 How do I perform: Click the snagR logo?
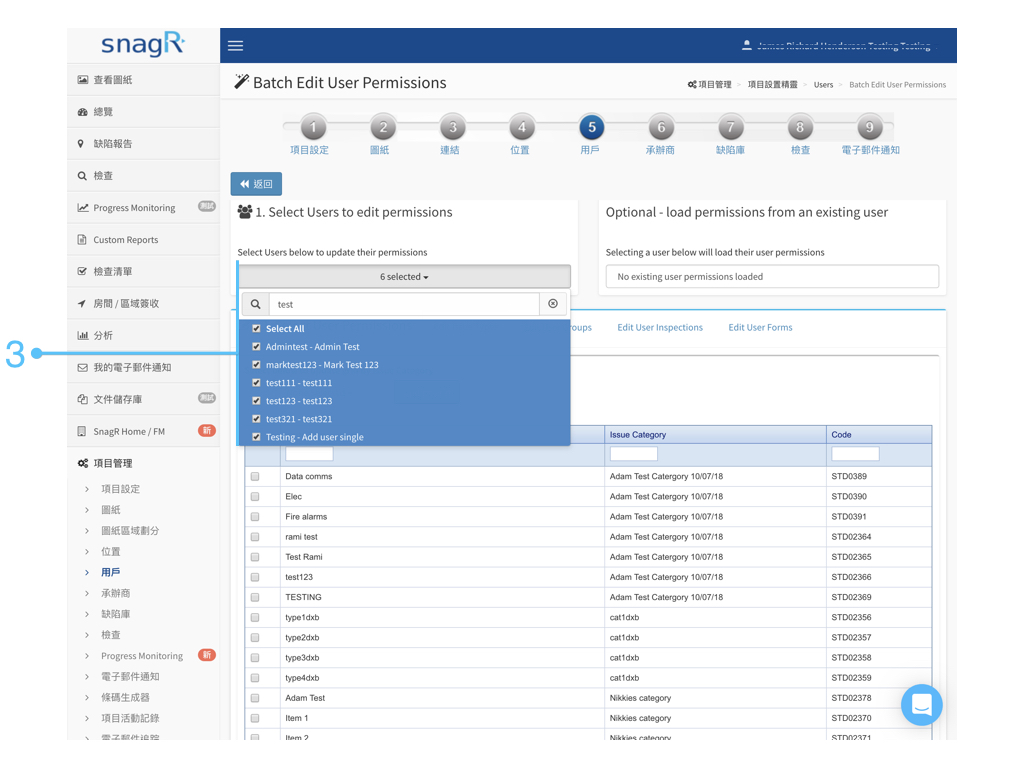(143, 44)
